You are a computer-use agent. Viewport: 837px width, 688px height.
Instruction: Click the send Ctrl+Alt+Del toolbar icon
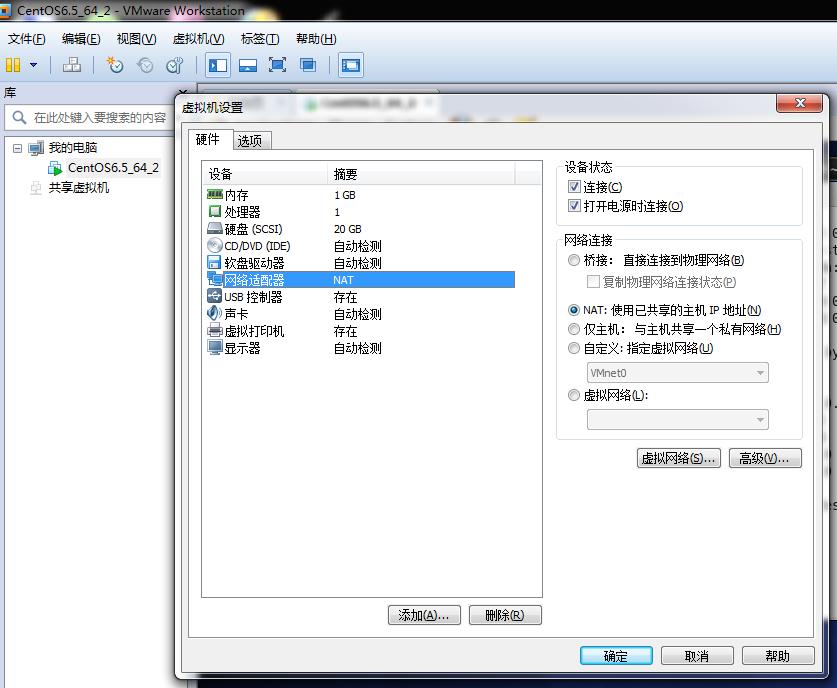click(72, 65)
